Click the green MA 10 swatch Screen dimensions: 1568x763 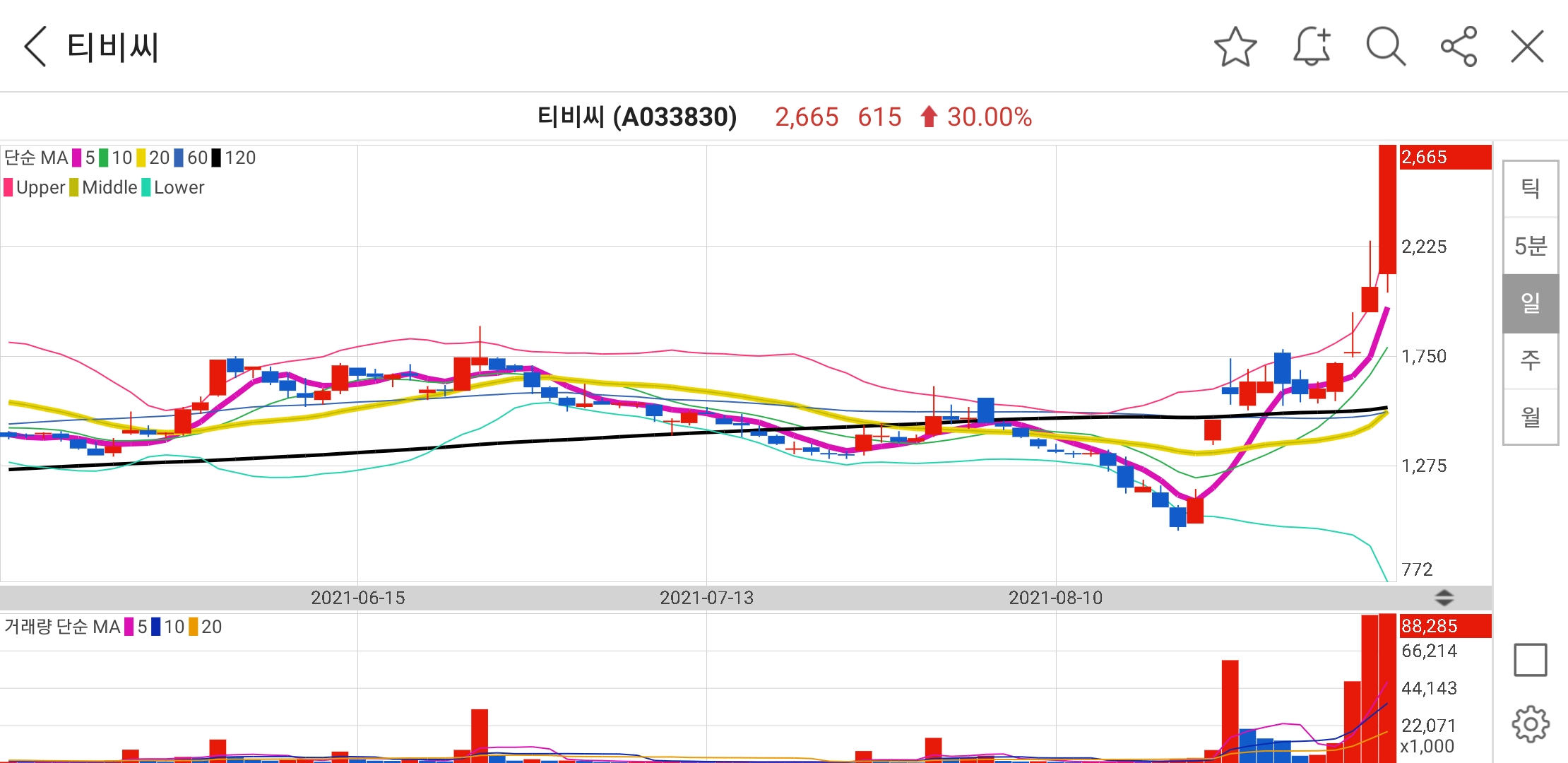[x=104, y=158]
